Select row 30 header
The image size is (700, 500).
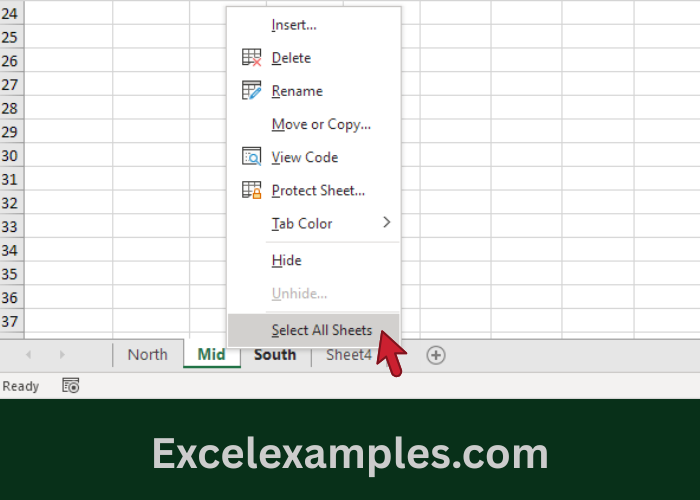coord(10,156)
